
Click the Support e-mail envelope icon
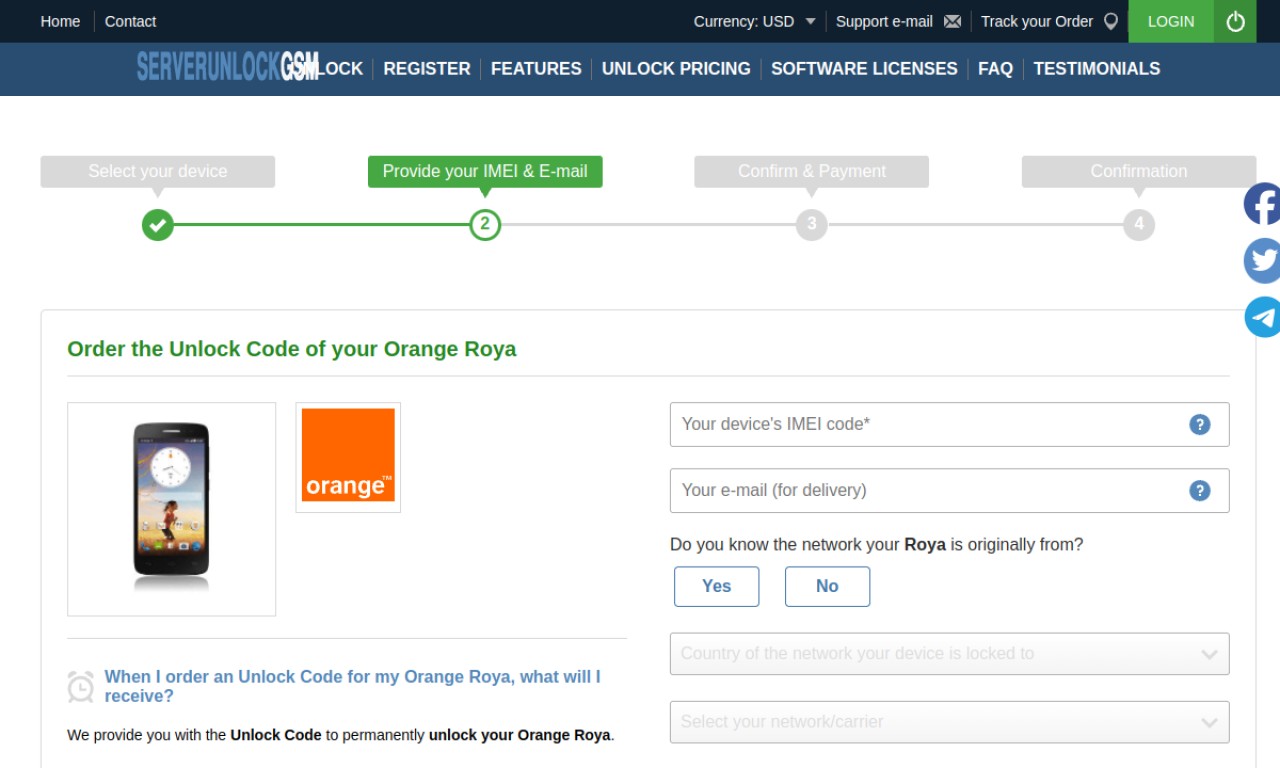[952, 21]
